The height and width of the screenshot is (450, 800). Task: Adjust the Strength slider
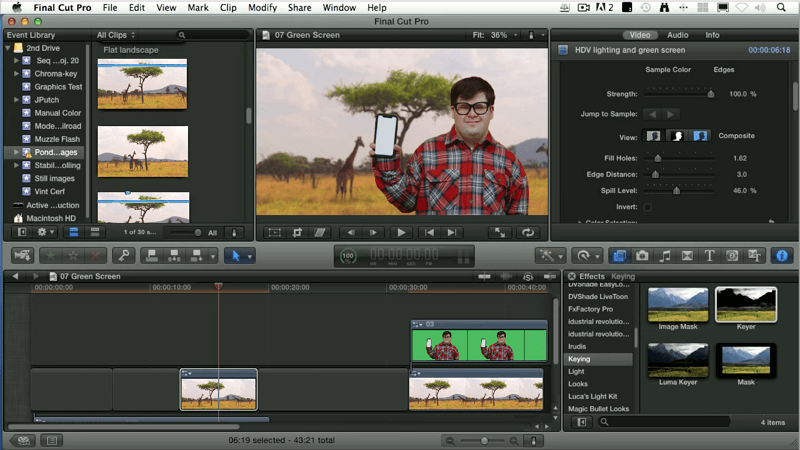711,94
